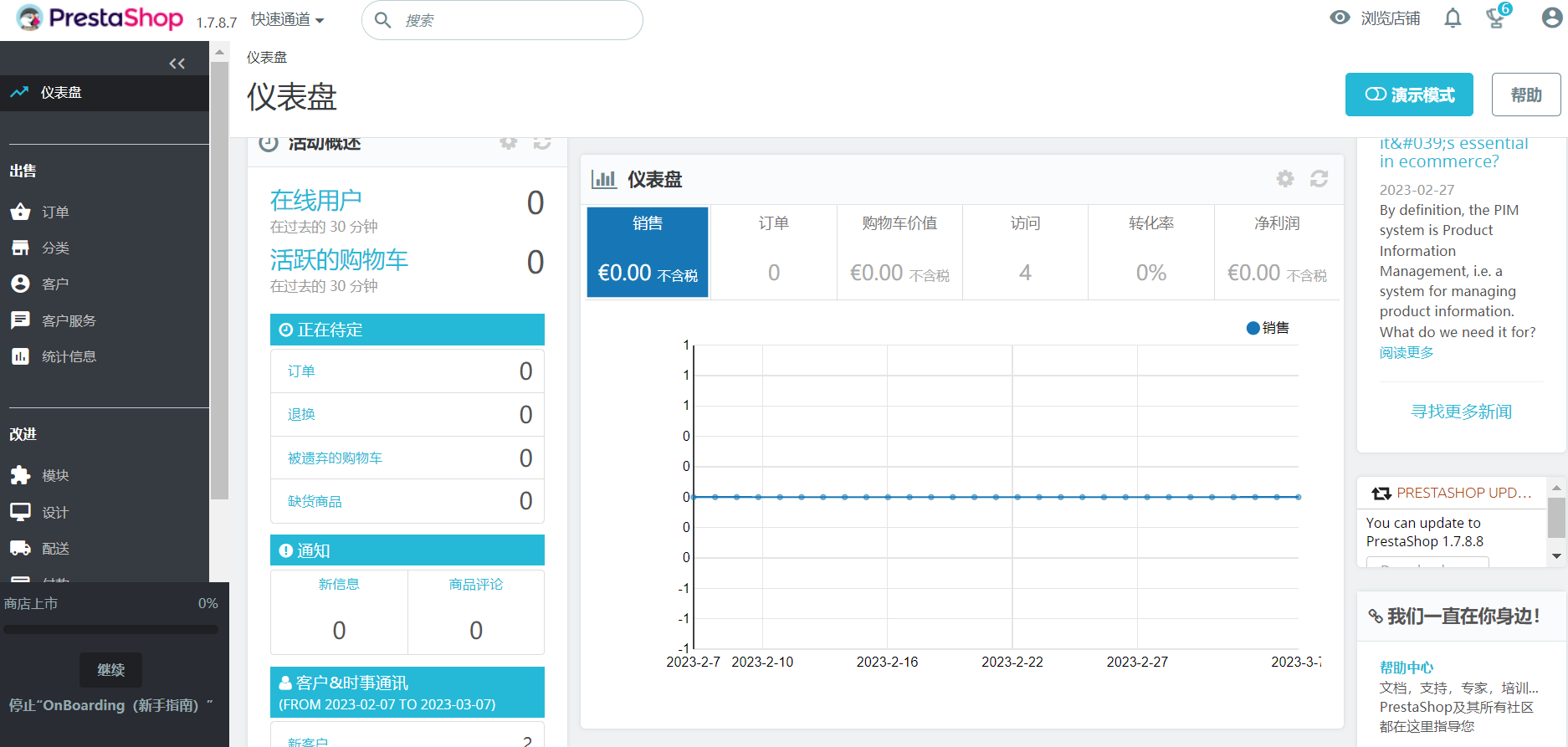Click the 仪表盘 trend icon in the sidebar

coord(19,92)
